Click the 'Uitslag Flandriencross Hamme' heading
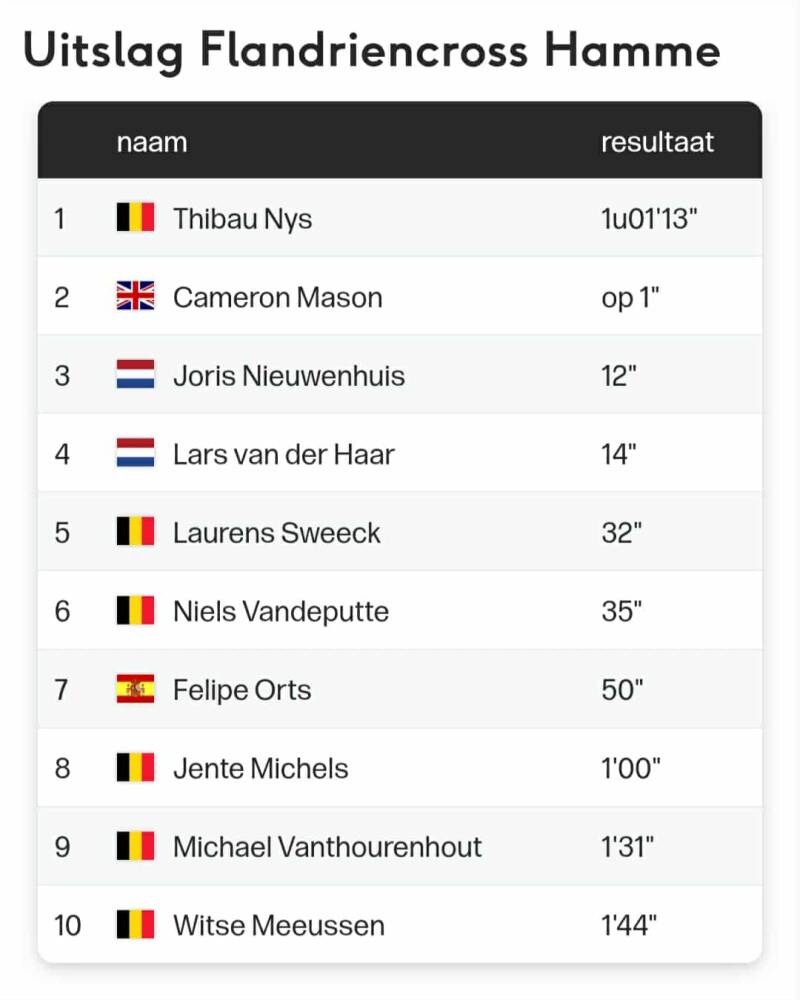 pos(371,50)
